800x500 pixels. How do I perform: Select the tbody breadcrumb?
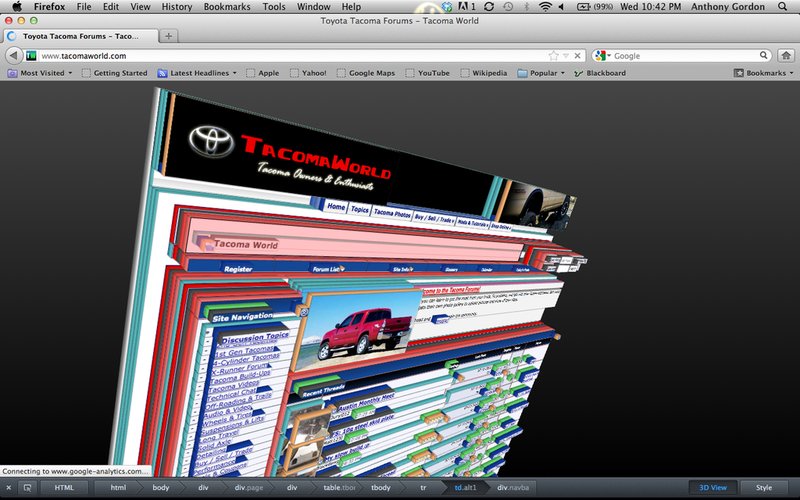click(381, 488)
